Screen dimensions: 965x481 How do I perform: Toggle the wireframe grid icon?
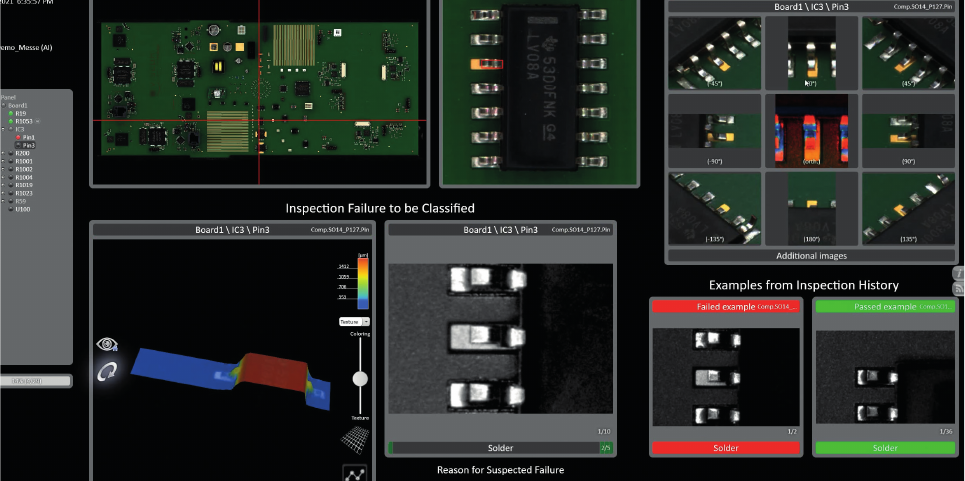pyautogui.click(x=355, y=439)
